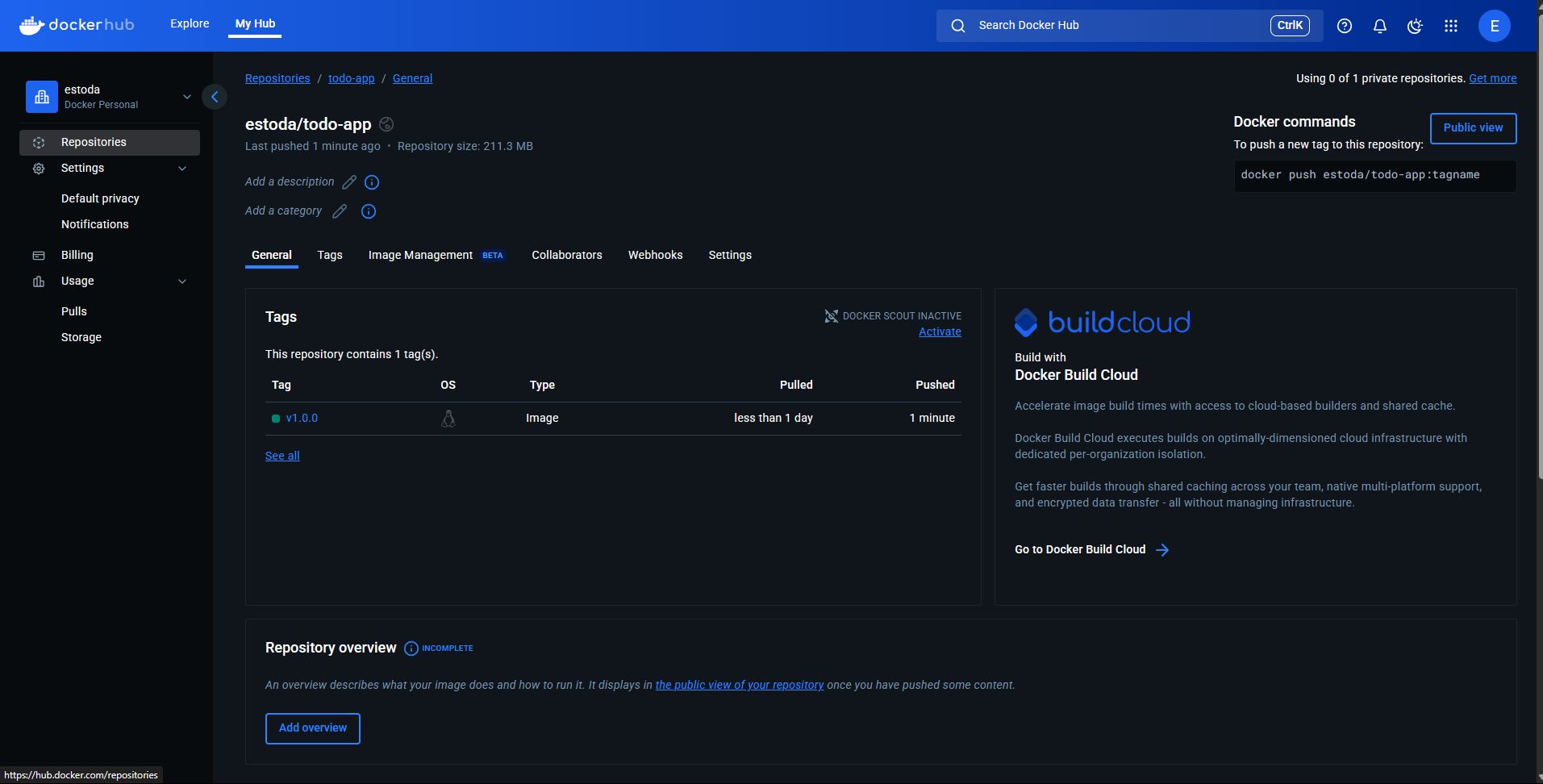The width and height of the screenshot is (1543, 784).
Task: Click the pencil icon to edit category
Action: coord(340,211)
